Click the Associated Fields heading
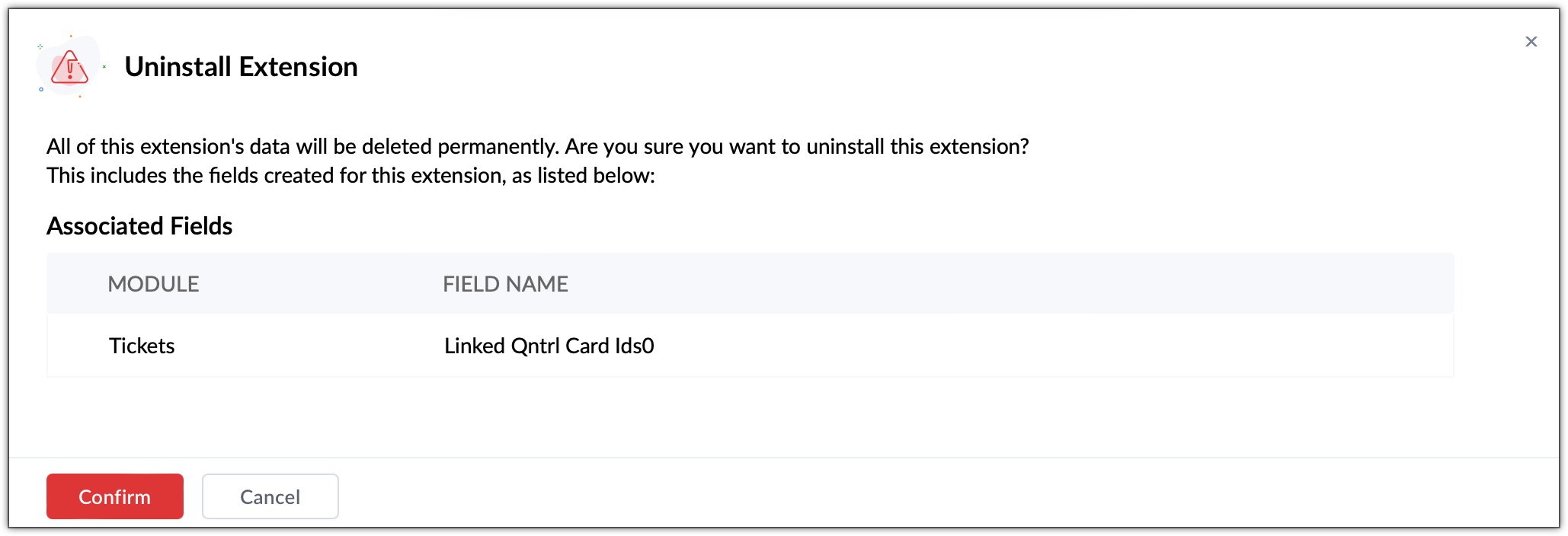1568x536 pixels. click(139, 226)
